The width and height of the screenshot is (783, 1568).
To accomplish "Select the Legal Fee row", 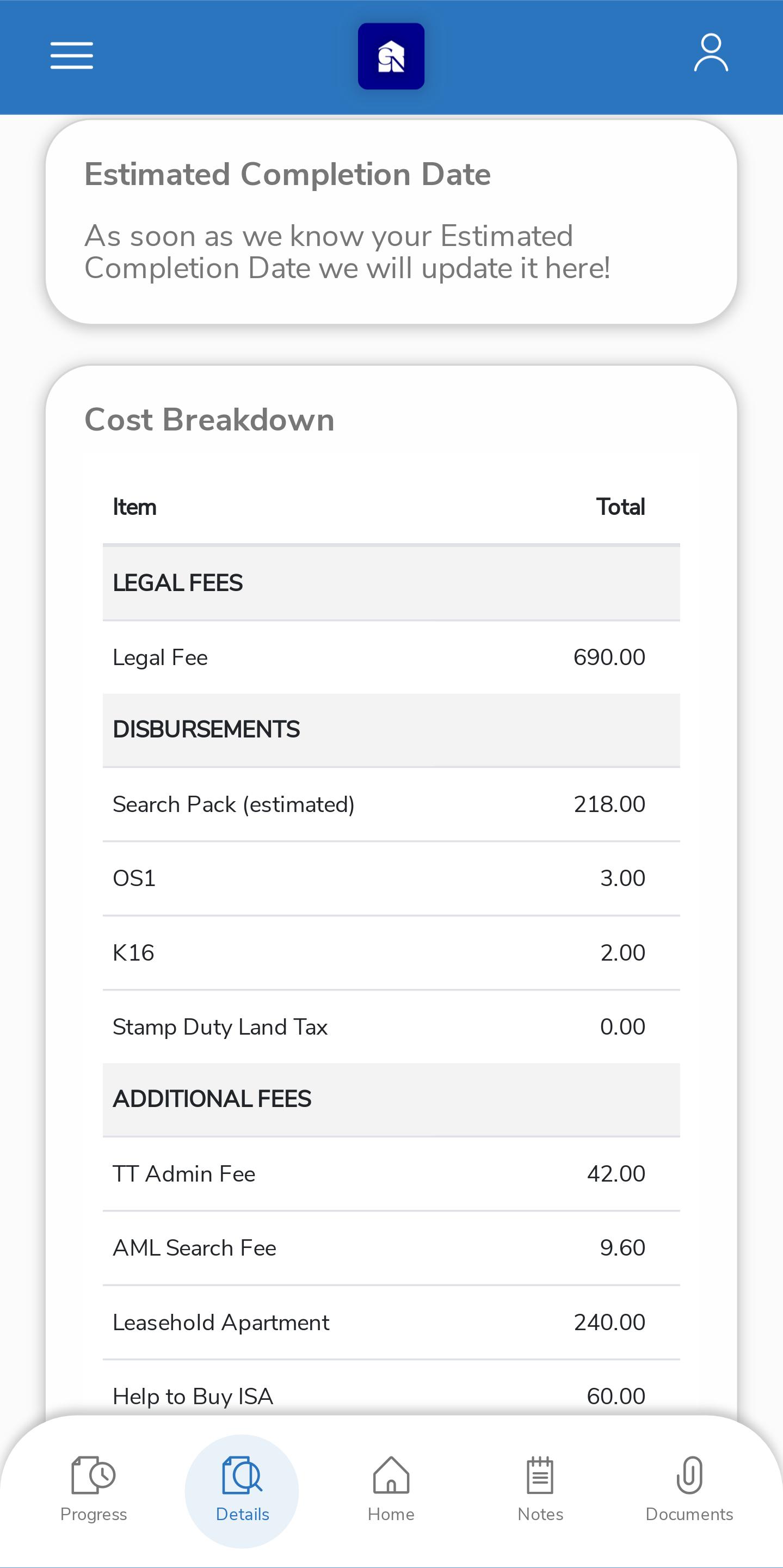I will (391, 657).
